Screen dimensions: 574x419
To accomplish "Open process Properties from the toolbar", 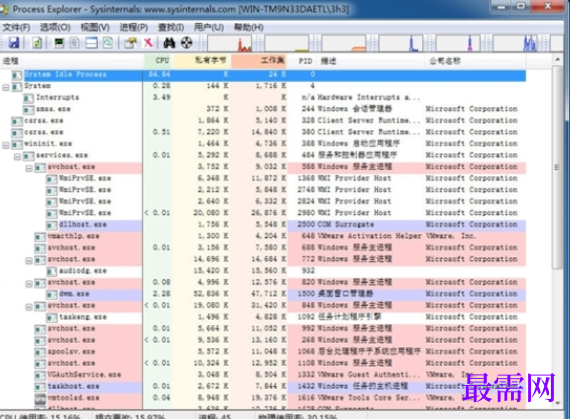I will (130, 43).
